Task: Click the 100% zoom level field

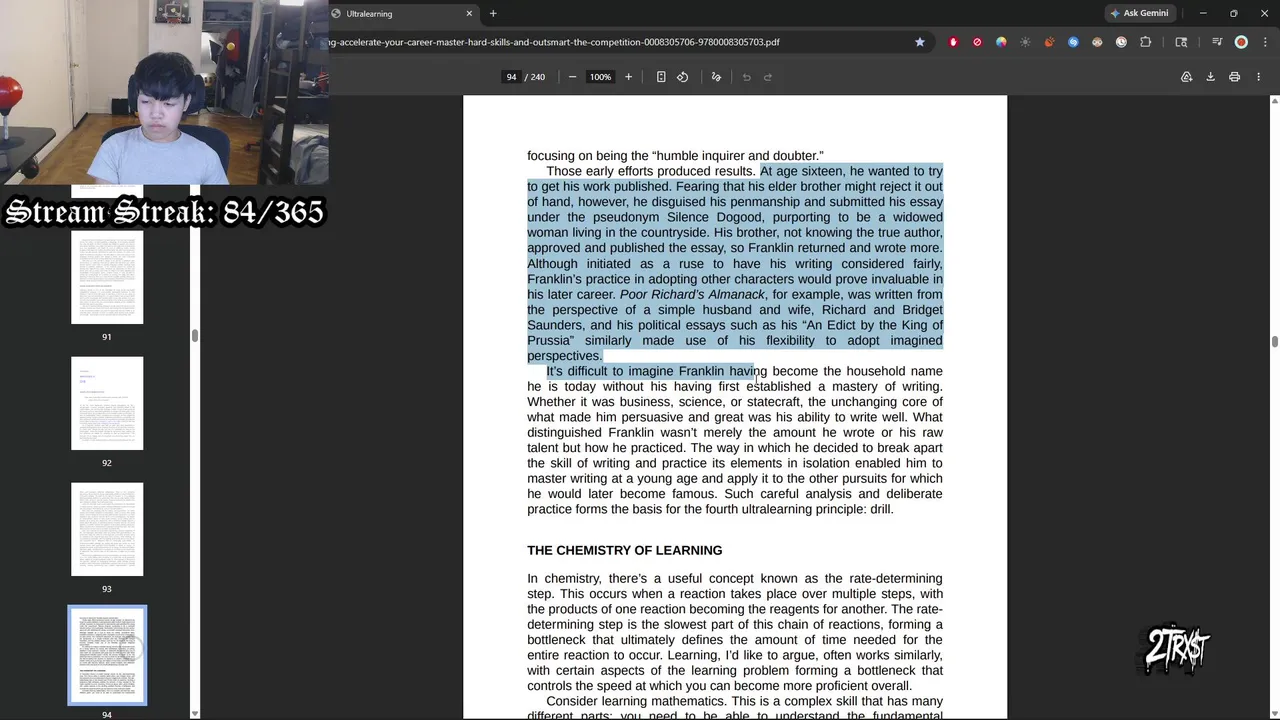Action: pos(600,77)
